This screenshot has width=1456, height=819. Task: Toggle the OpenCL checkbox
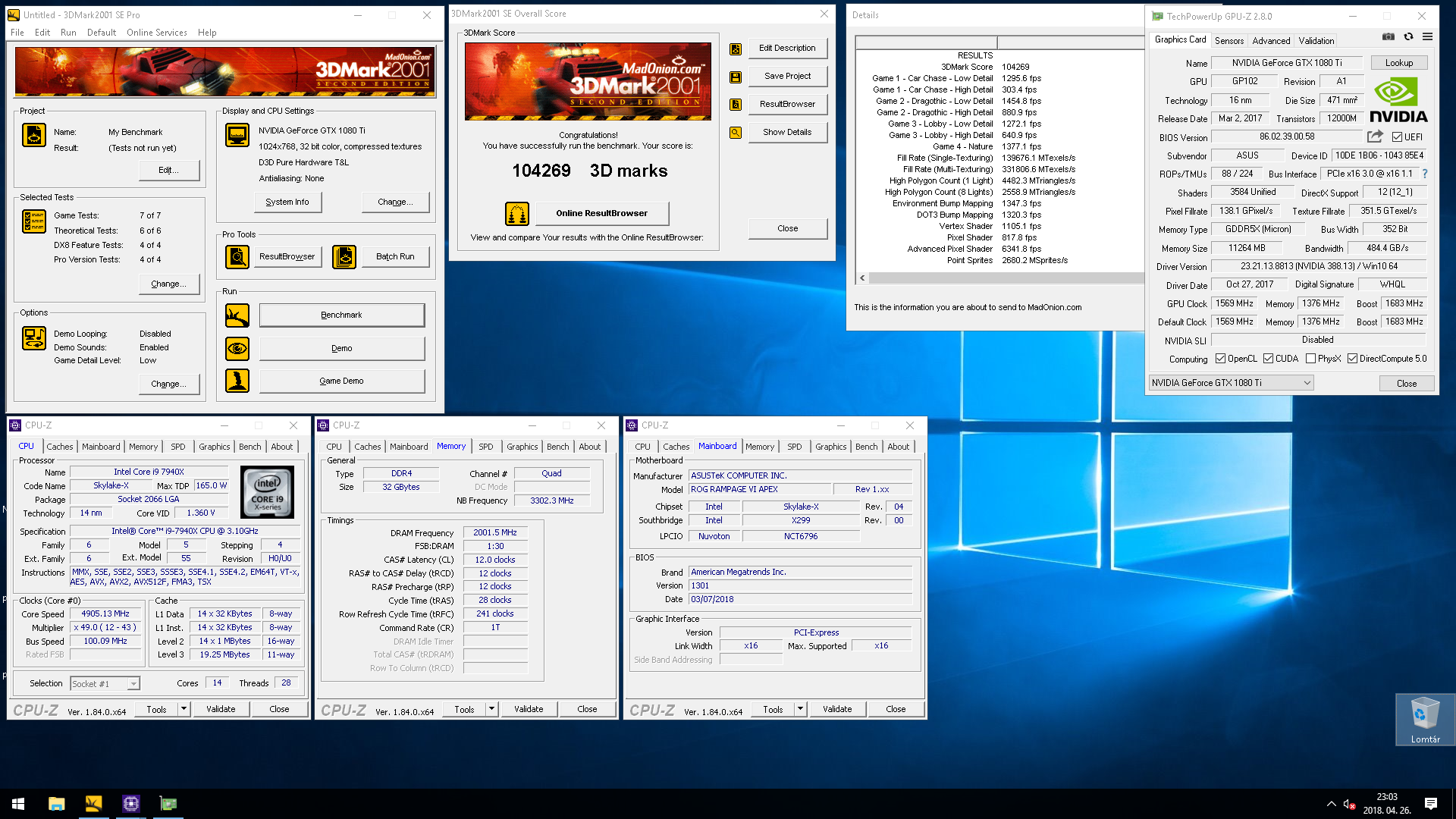[1220, 359]
